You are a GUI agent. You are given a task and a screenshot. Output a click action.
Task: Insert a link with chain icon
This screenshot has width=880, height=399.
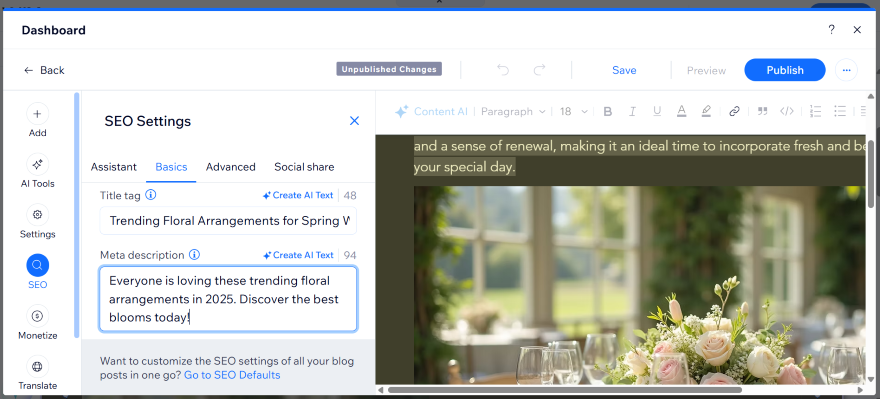pyautogui.click(x=734, y=112)
